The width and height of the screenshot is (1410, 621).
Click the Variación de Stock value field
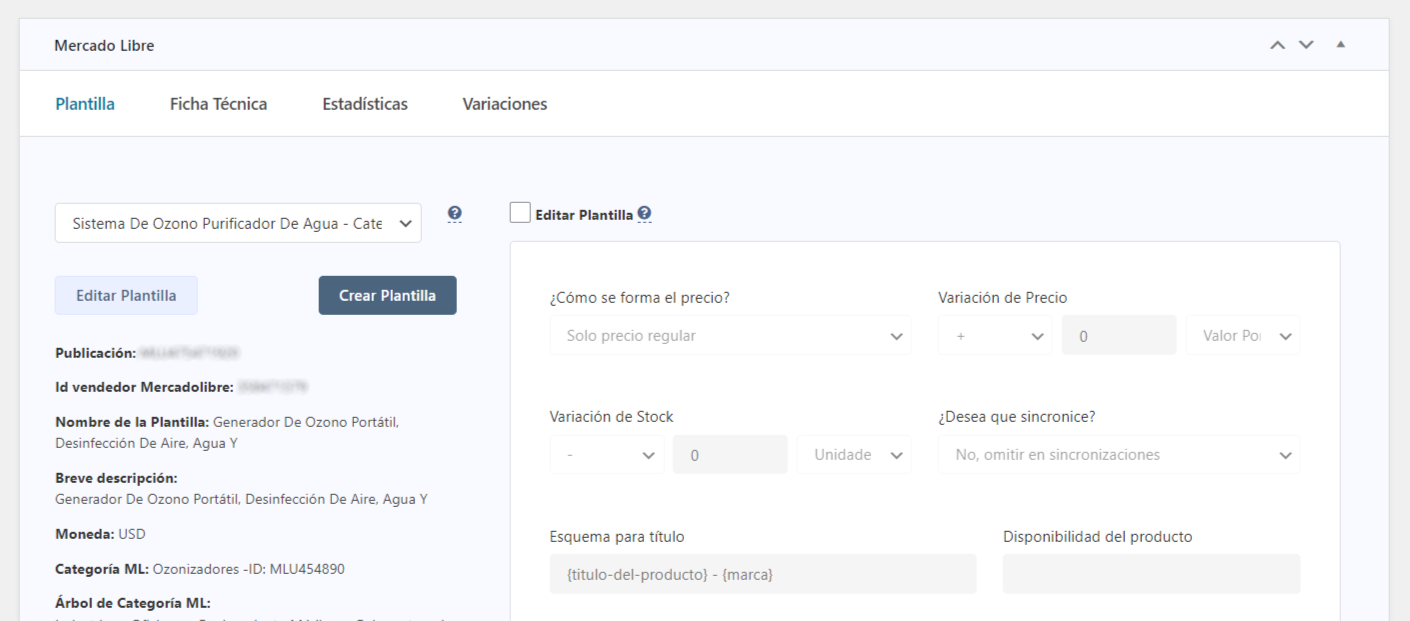coord(731,455)
